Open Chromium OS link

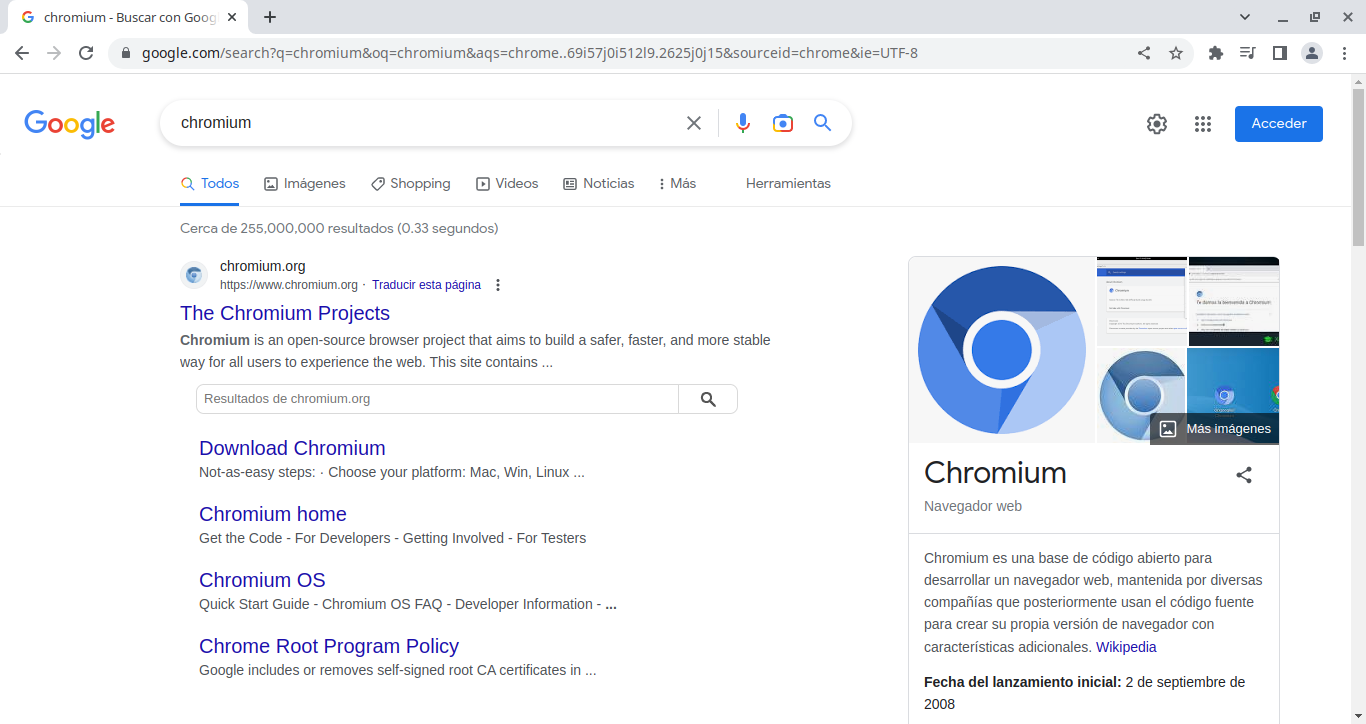click(x=262, y=580)
